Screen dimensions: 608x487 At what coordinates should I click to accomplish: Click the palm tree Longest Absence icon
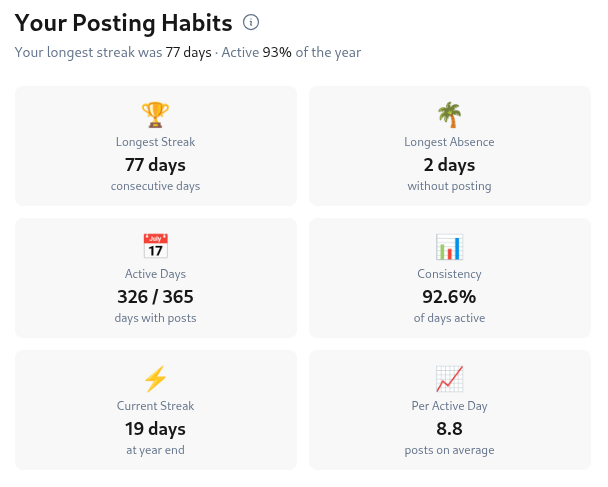449,115
